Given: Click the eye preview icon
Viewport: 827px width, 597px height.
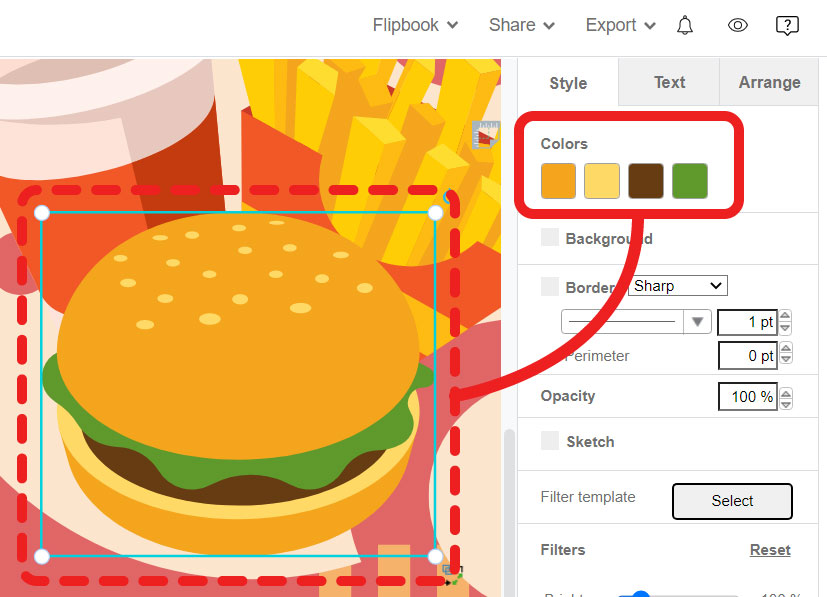Looking at the screenshot, I should [738, 26].
